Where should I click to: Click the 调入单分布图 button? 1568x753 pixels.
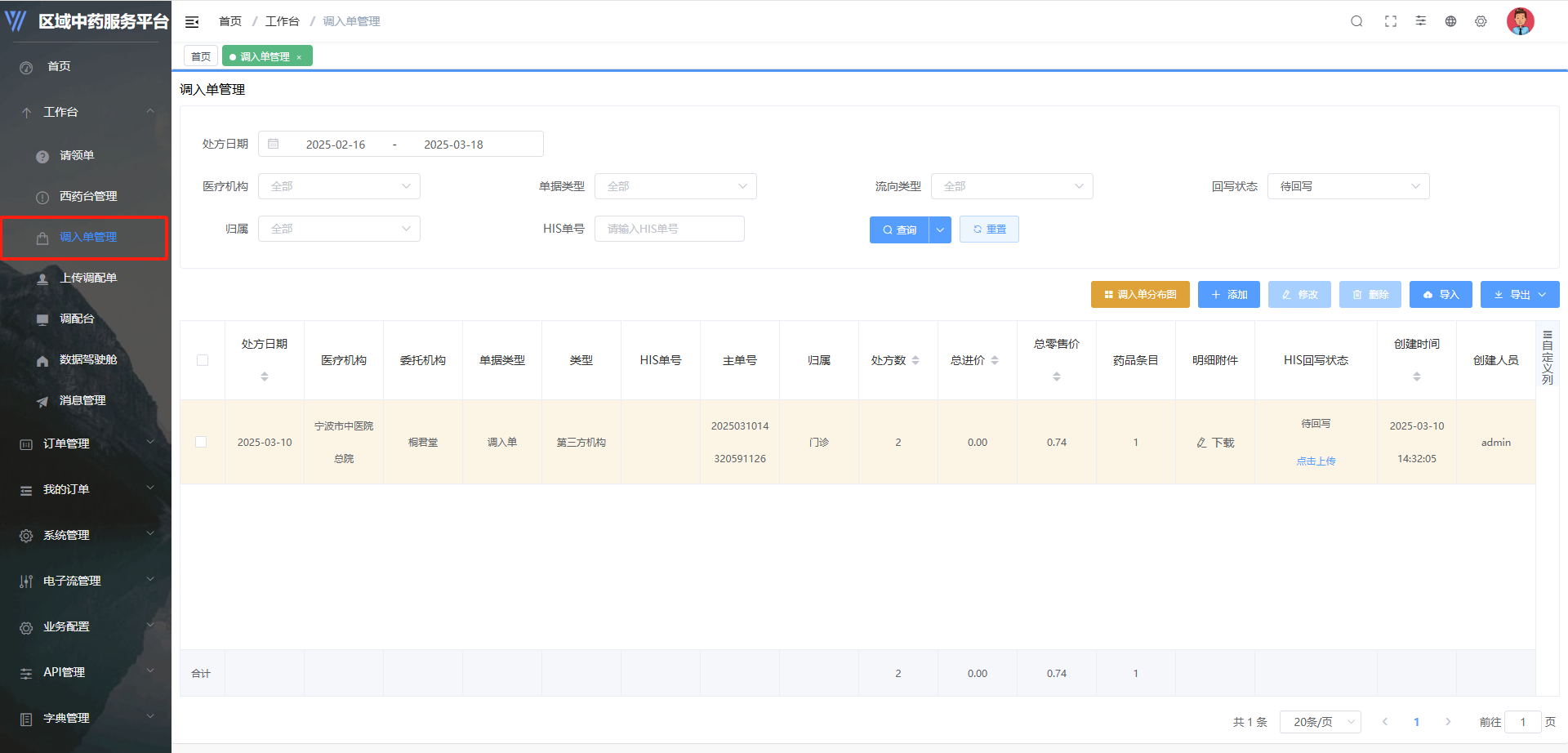(1140, 295)
